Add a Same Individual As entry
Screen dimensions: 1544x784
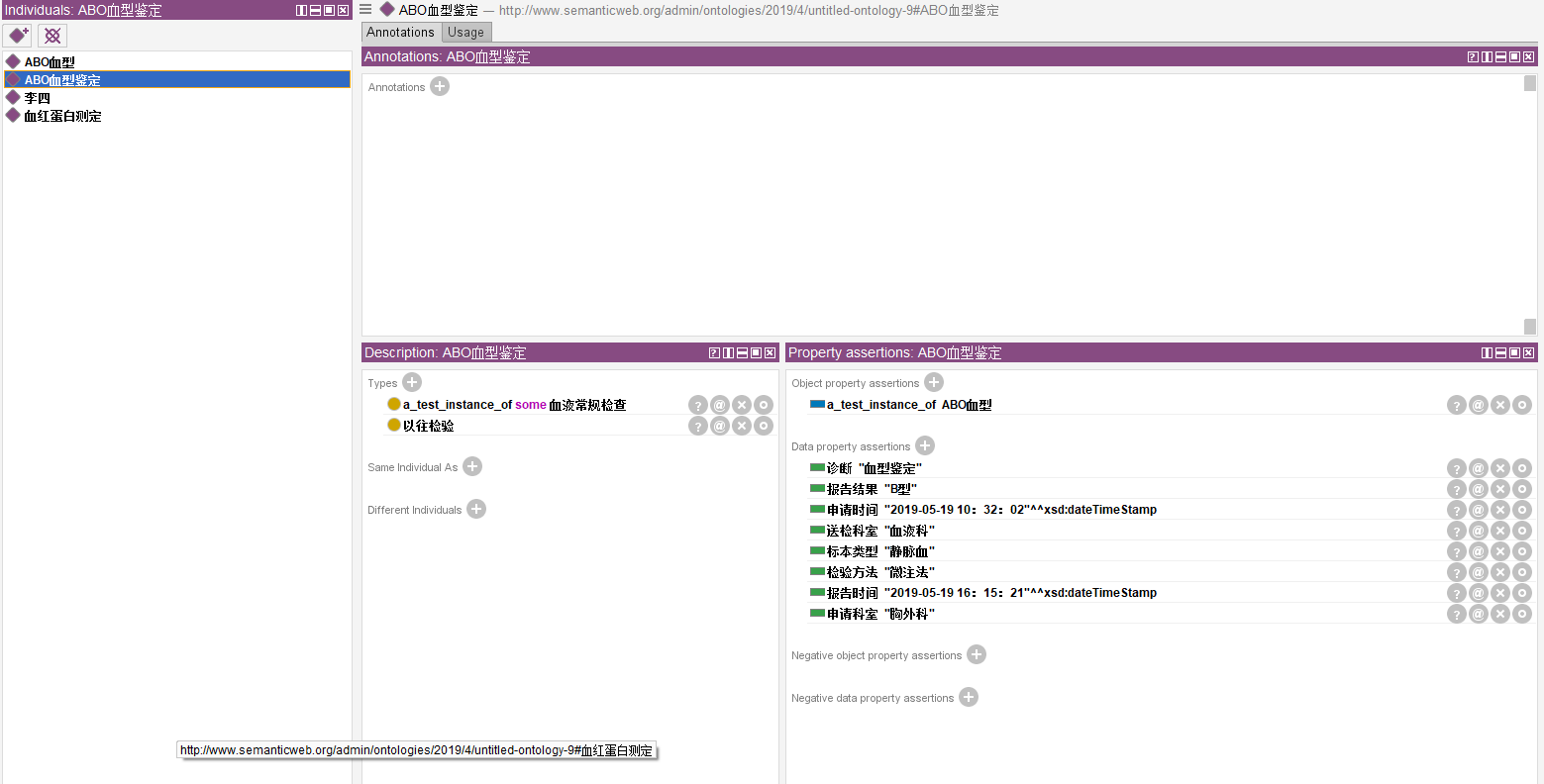coord(472,466)
